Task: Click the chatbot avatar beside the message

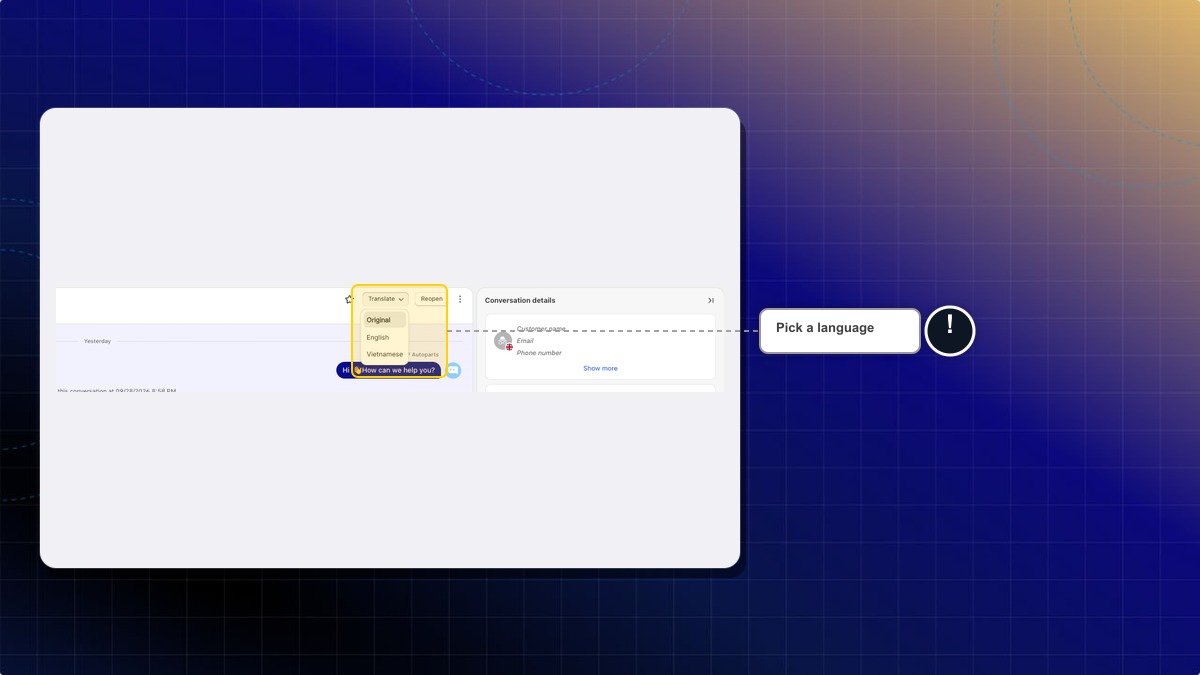Action: coord(453,370)
